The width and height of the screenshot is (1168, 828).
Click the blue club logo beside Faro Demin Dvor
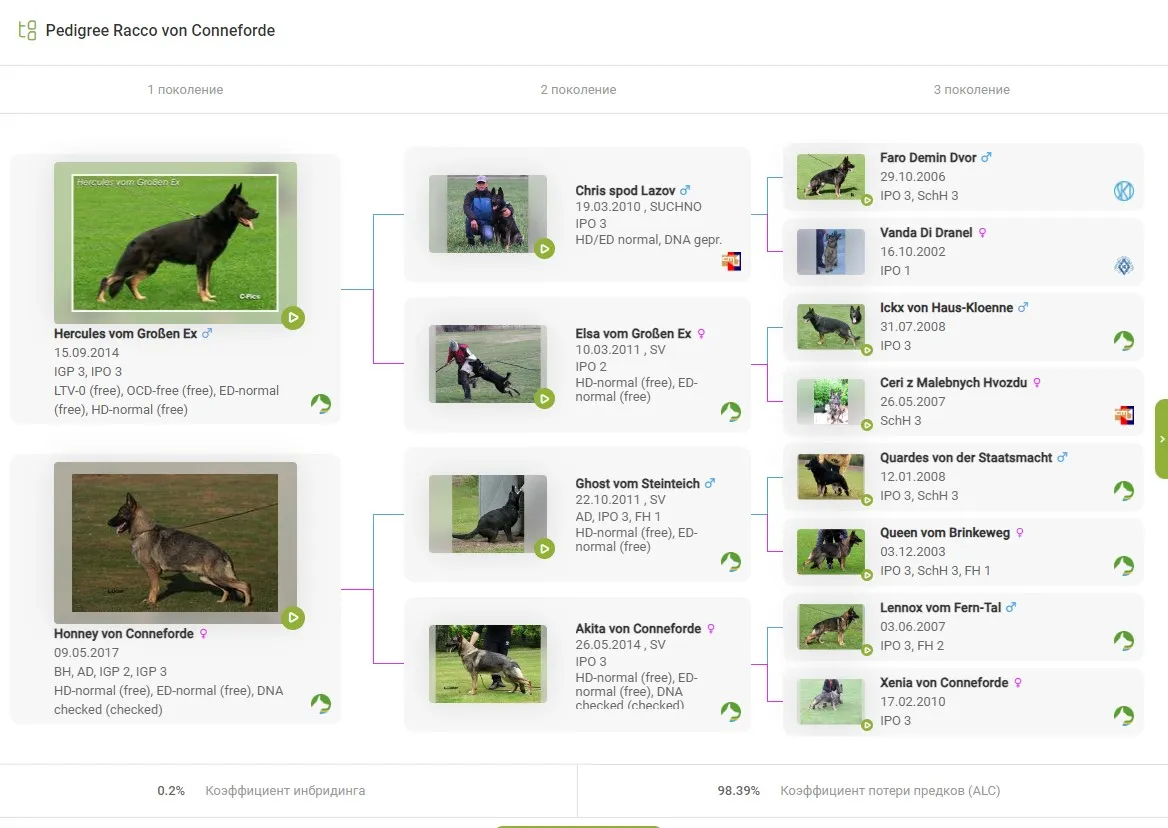click(x=1124, y=191)
